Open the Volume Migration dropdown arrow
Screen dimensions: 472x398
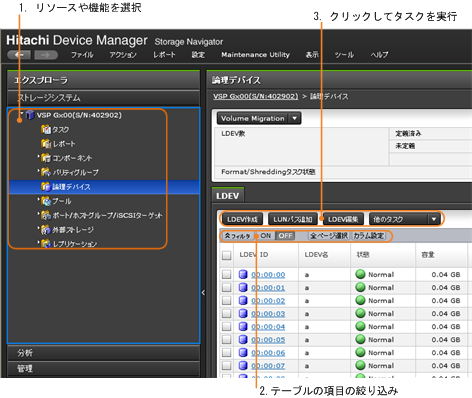(x=295, y=118)
